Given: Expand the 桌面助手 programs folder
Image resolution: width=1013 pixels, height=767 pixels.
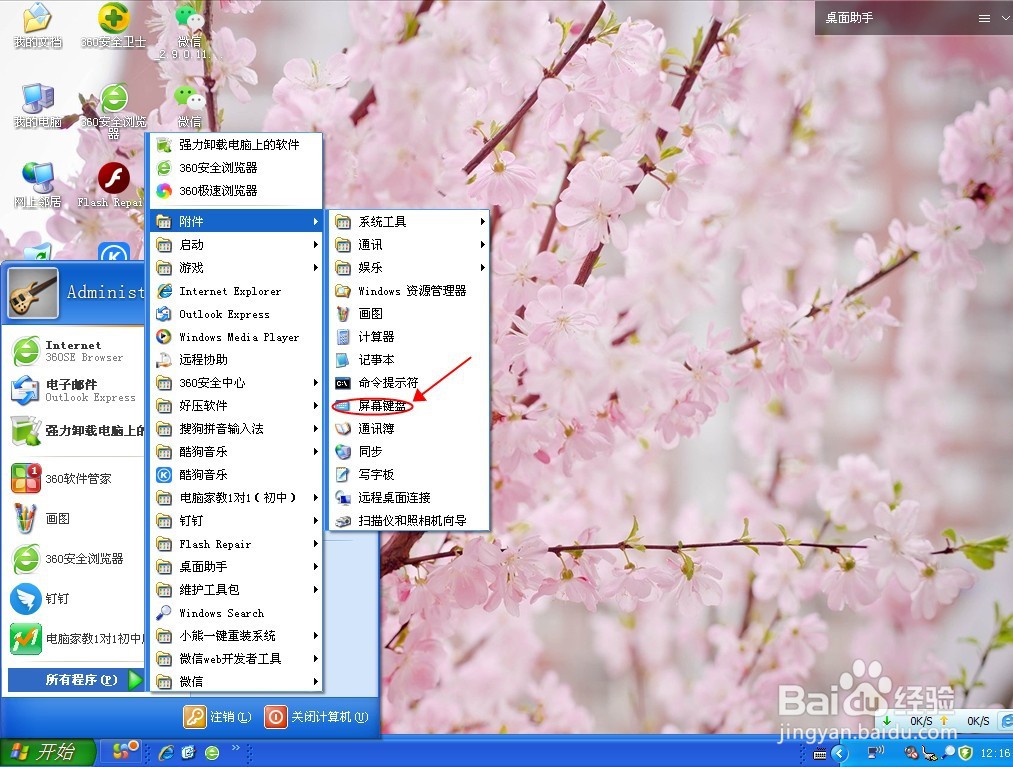Looking at the screenshot, I should coord(236,567).
